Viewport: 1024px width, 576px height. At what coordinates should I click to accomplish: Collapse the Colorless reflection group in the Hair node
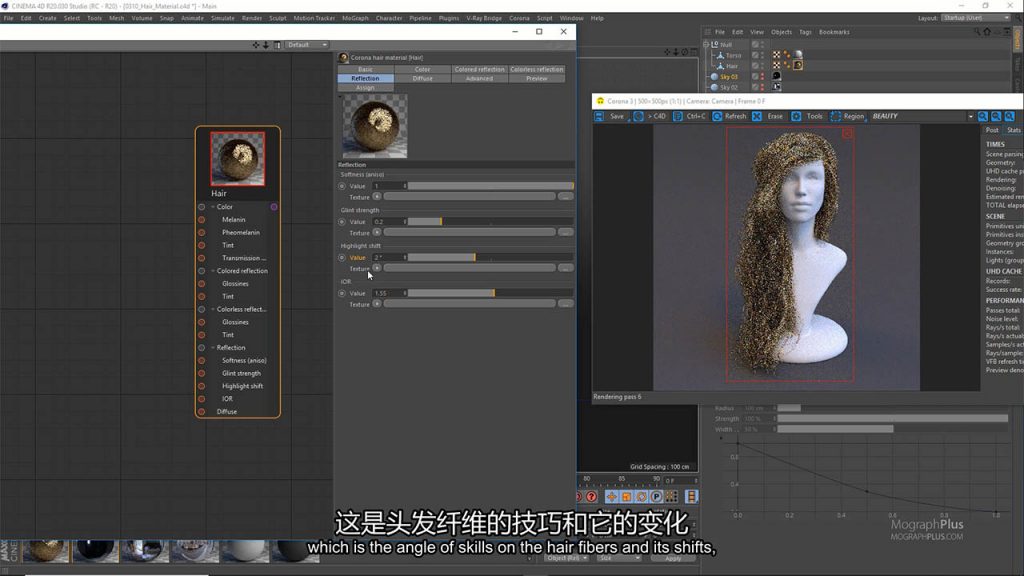[213, 309]
